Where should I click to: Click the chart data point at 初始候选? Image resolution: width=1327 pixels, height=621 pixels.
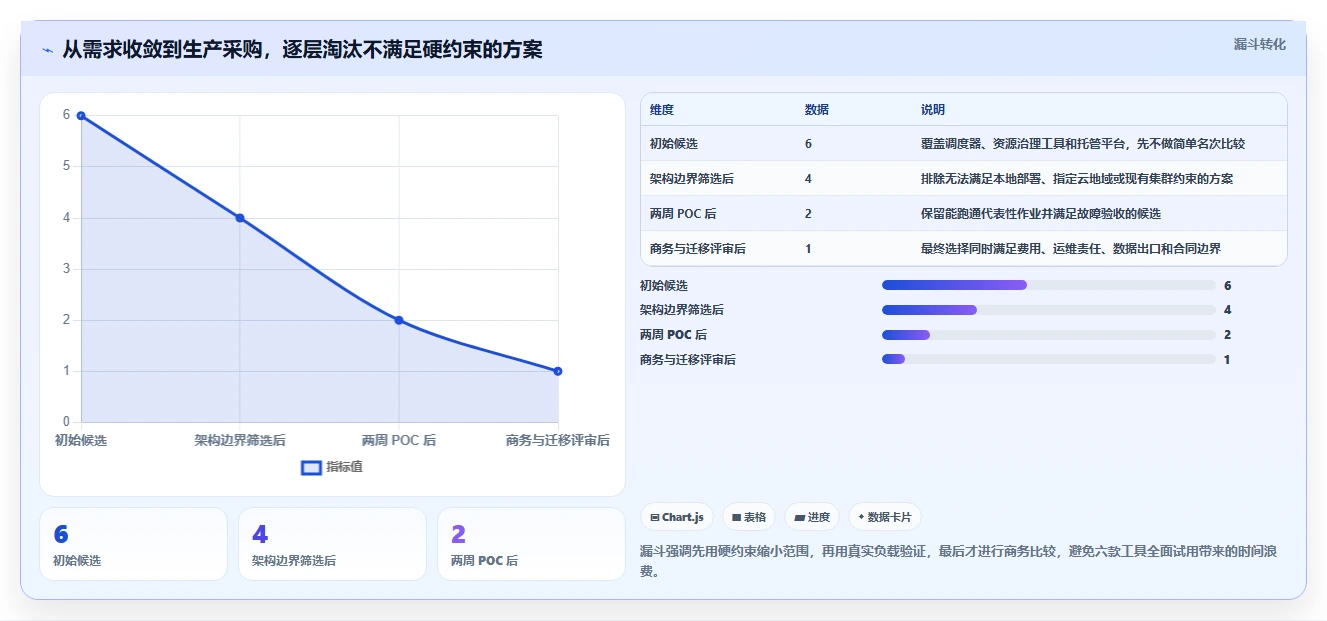pos(81,115)
